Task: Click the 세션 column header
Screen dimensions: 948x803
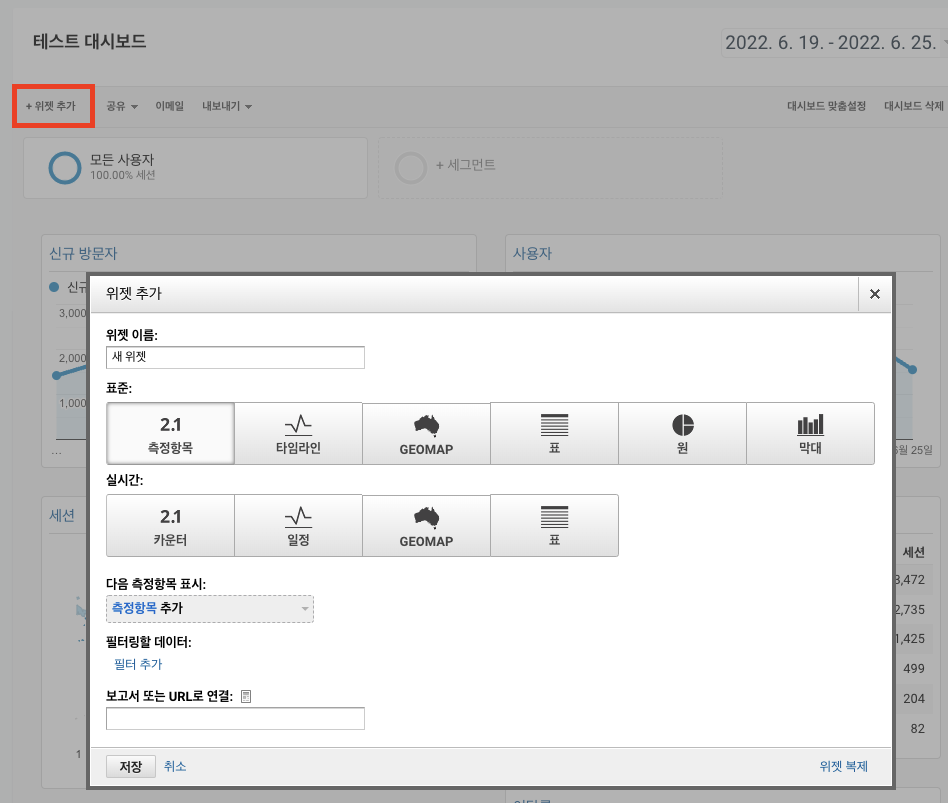Action: [x=913, y=552]
